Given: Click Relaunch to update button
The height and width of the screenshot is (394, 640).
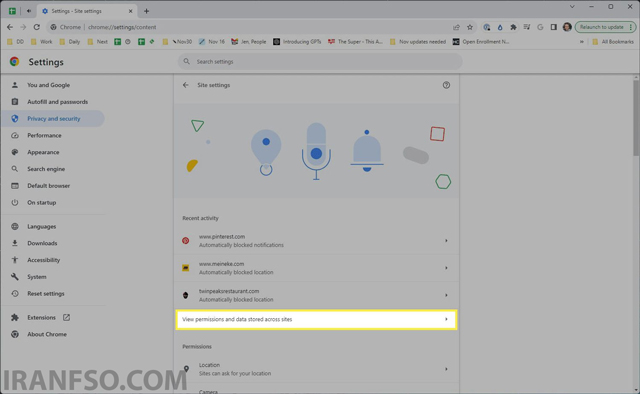Looking at the screenshot, I should tap(605, 27).
